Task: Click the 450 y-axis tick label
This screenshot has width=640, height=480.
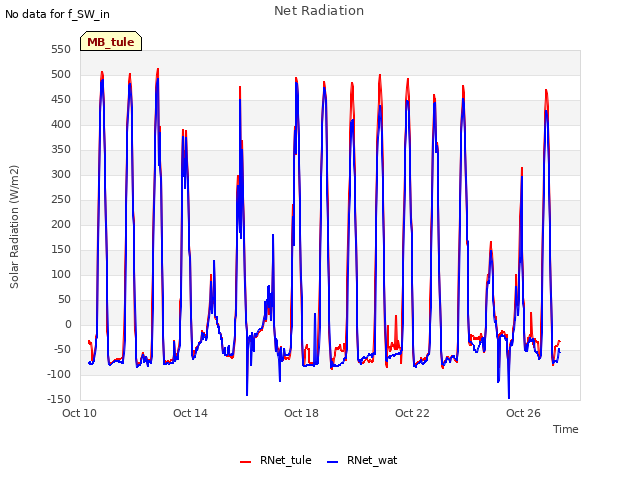Action: 61,100
